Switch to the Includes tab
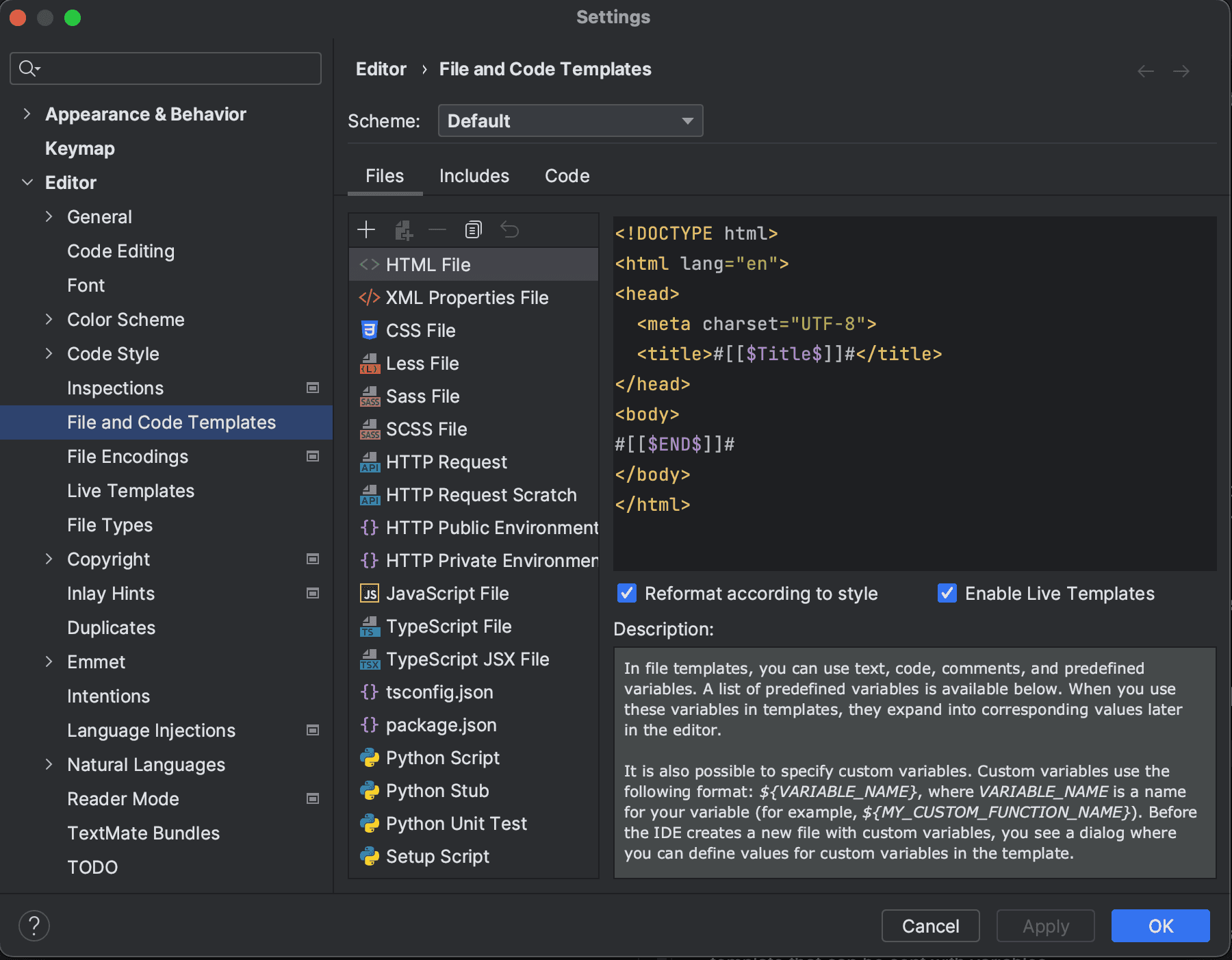 [x=474, y=176]
